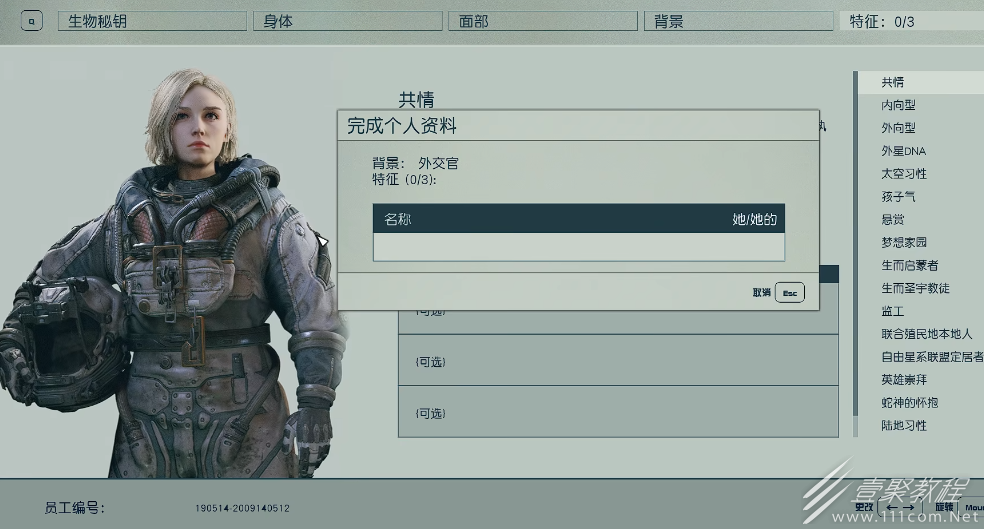The image size is (984, 529).
Task: Click the 更改 button at bottom right
Action: tap(864, 507)
